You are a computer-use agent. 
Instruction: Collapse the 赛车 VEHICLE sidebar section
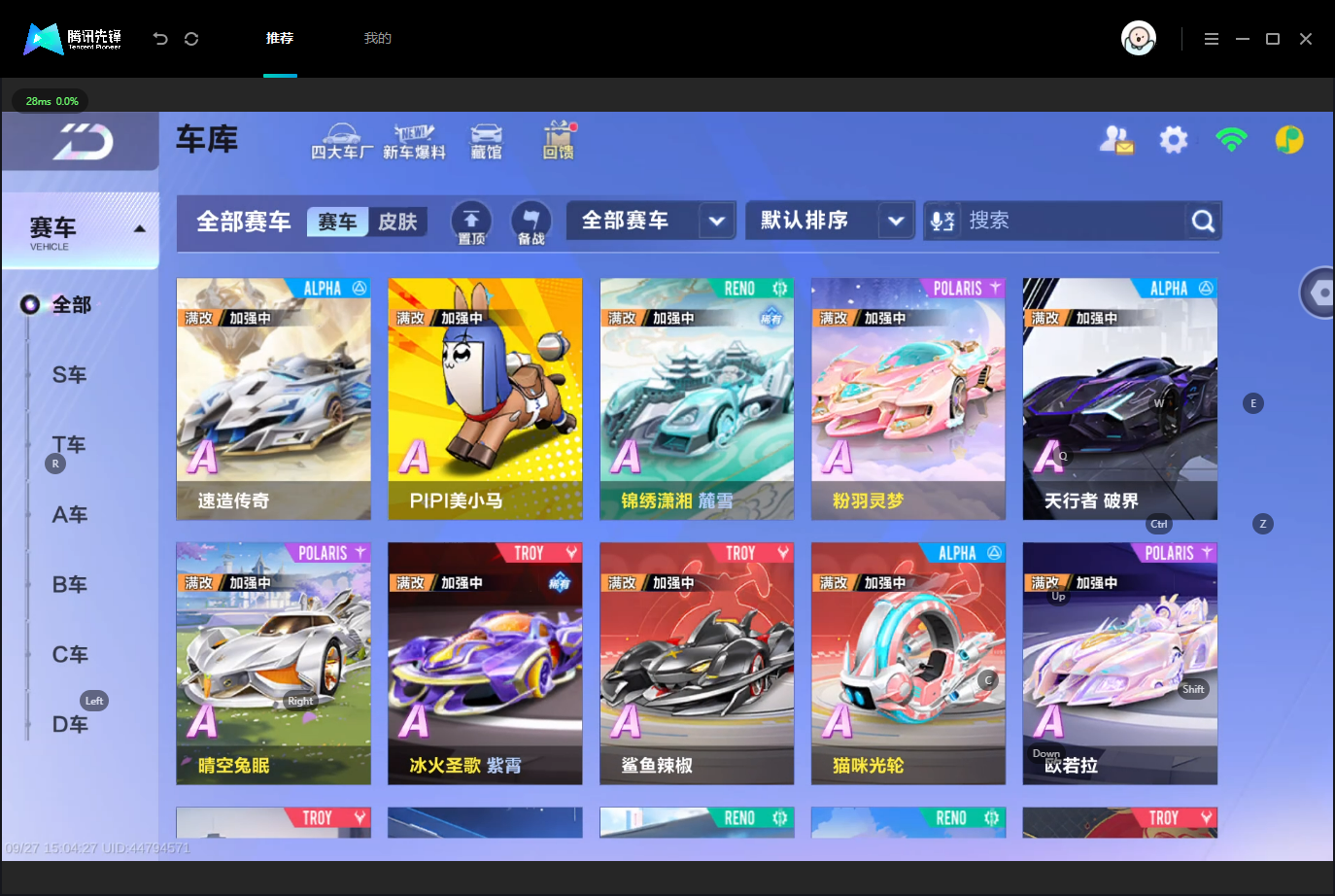click(81, 230)
